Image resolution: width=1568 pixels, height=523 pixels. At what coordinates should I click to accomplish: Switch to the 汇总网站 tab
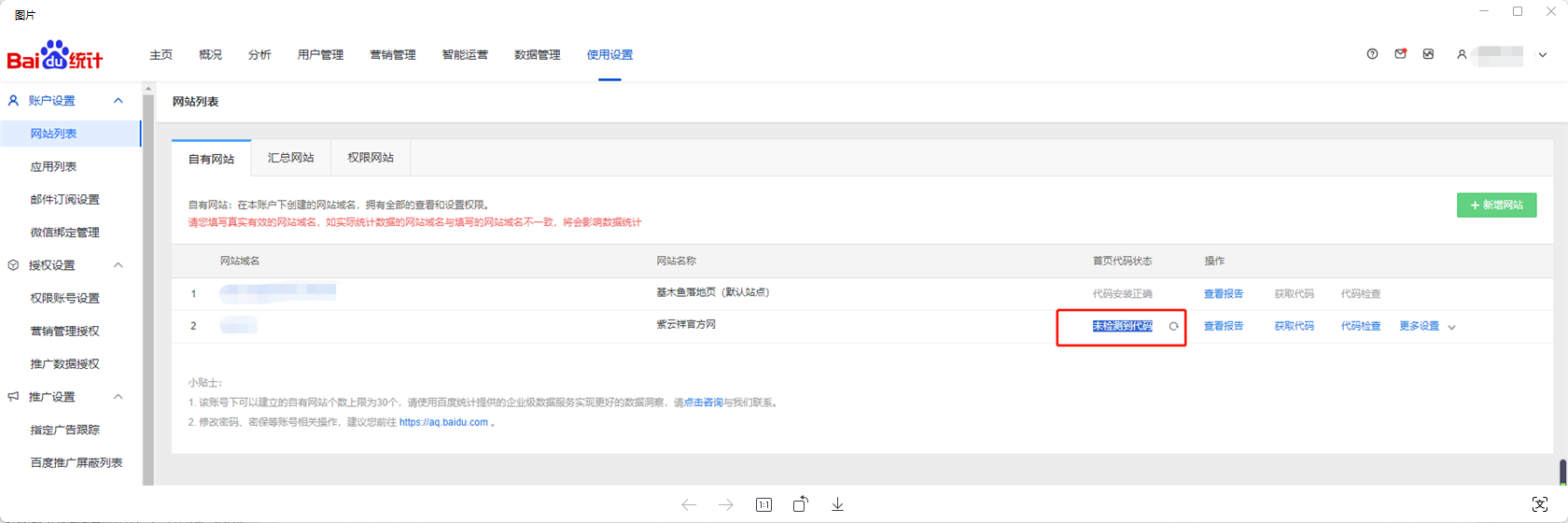pos(290,158)
